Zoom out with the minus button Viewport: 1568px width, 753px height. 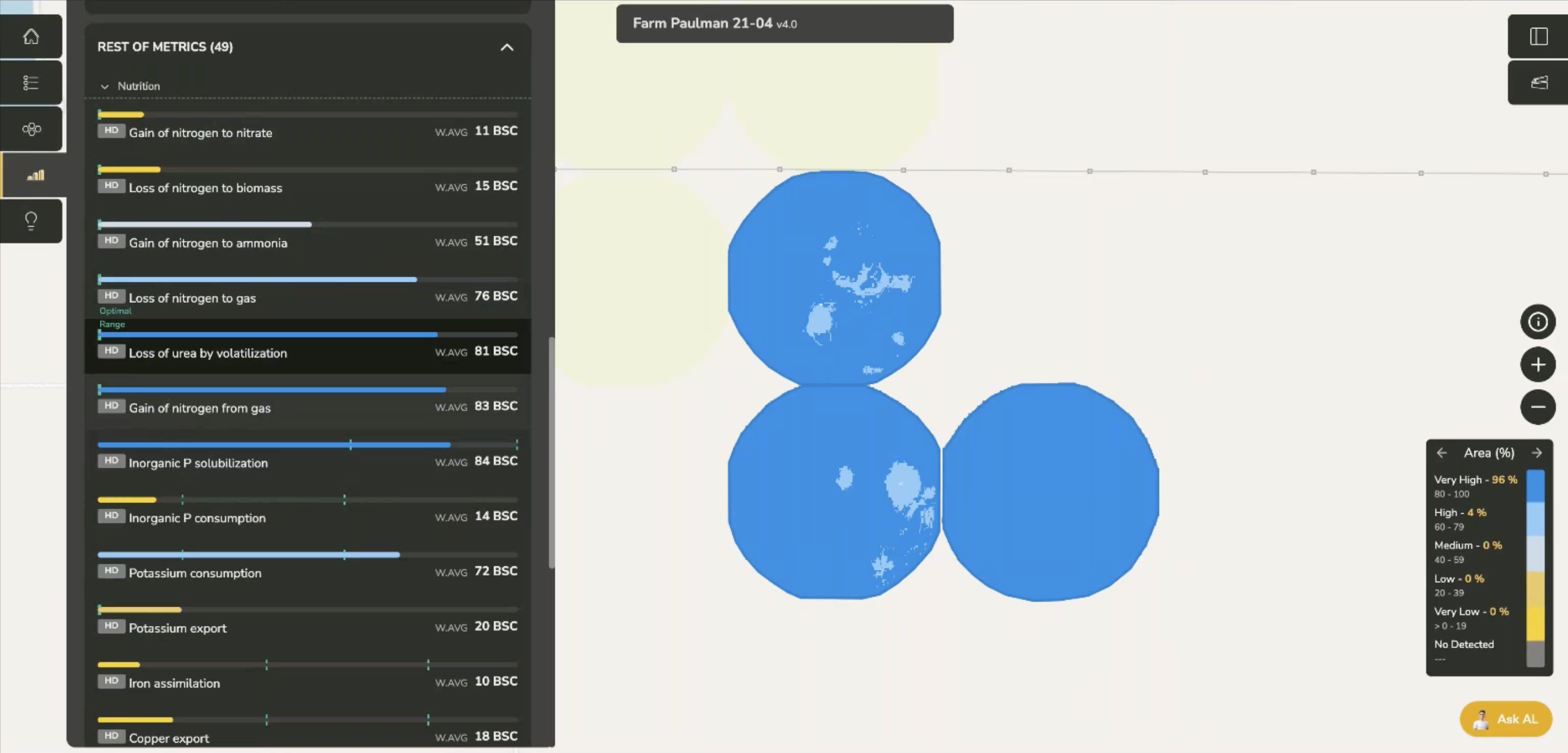(x=1537, y=407)
